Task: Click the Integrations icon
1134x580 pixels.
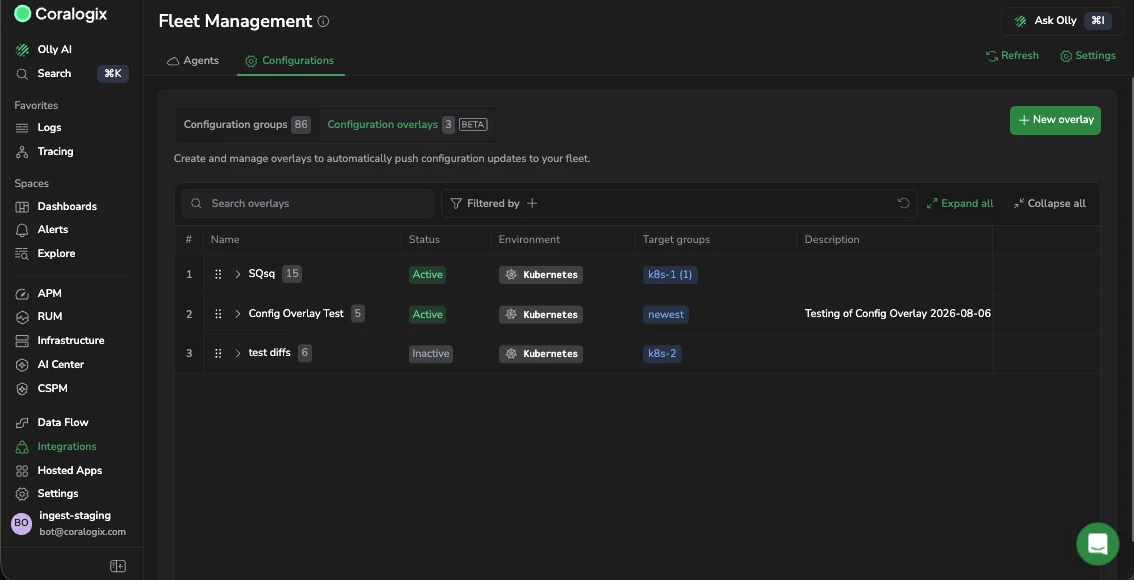Action: pos(22,447)
